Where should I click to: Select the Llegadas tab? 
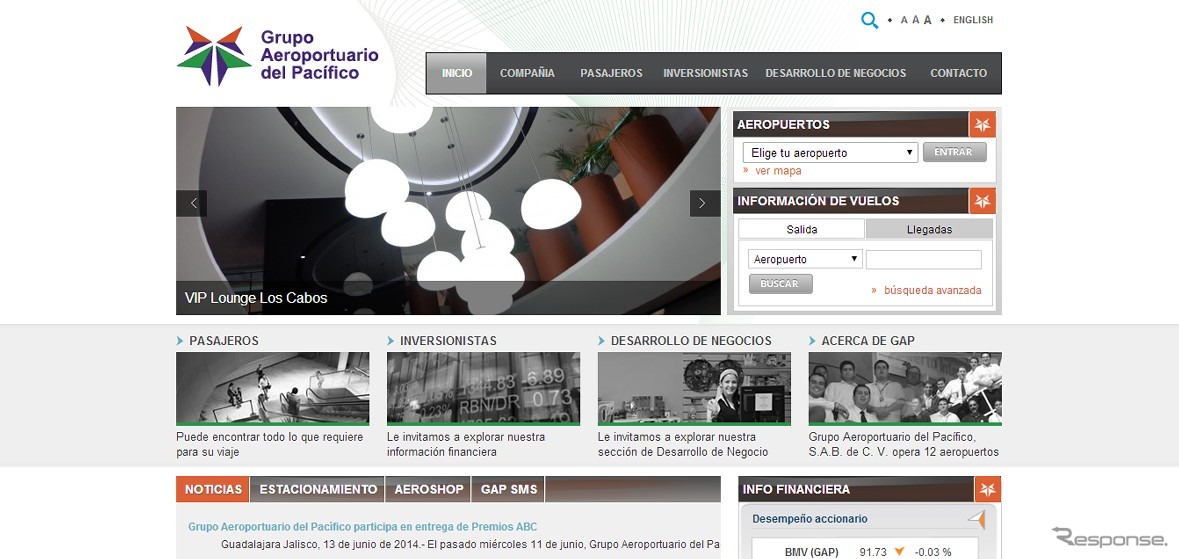[929, 229]
